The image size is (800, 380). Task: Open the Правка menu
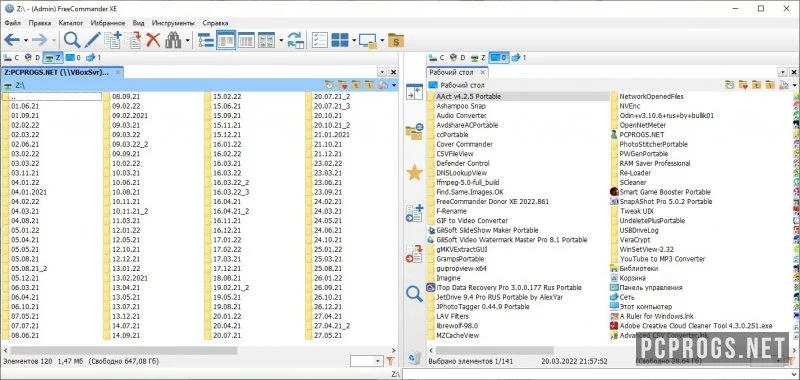click(x=40, y=23)
